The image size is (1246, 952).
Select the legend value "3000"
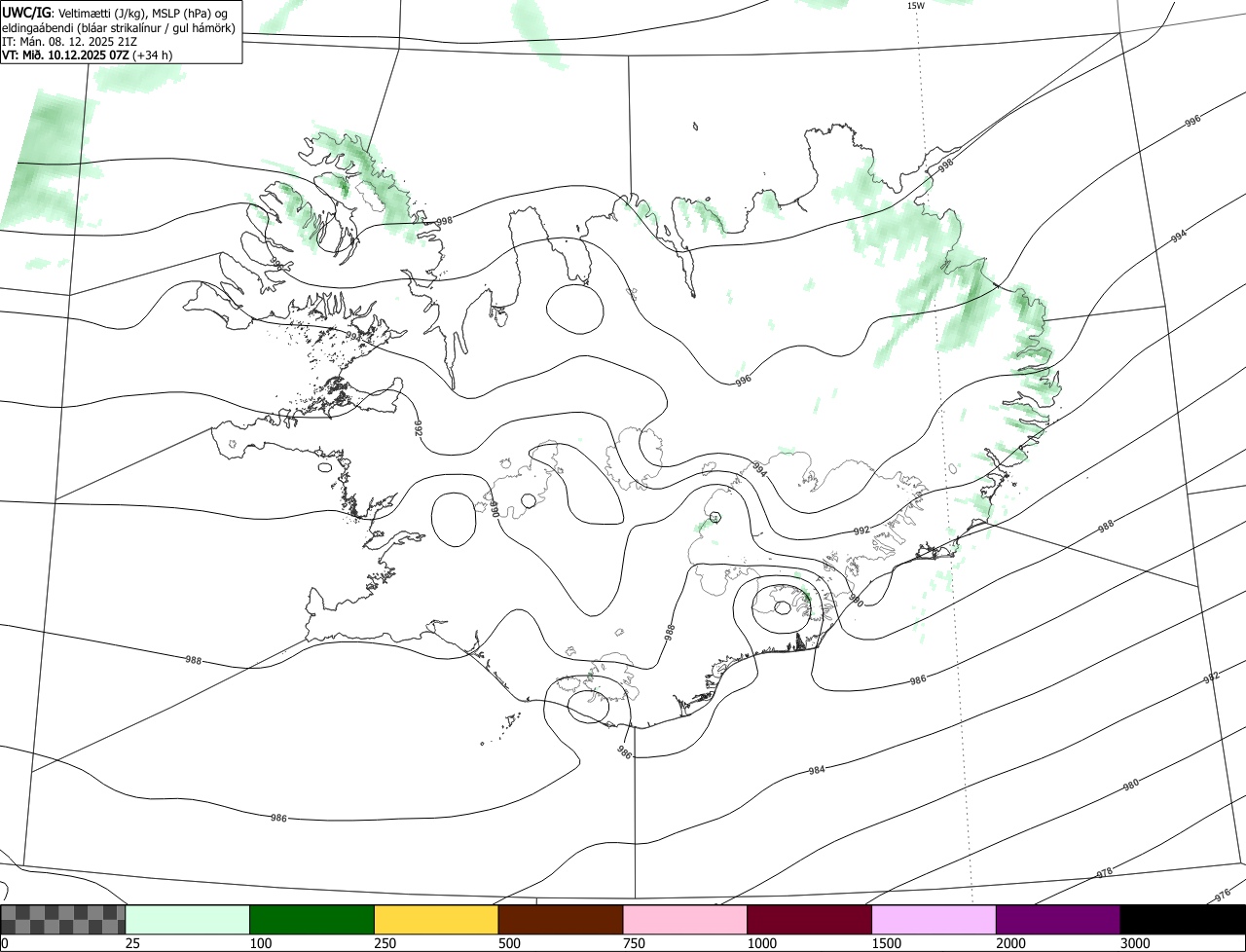coord(1135,943)
